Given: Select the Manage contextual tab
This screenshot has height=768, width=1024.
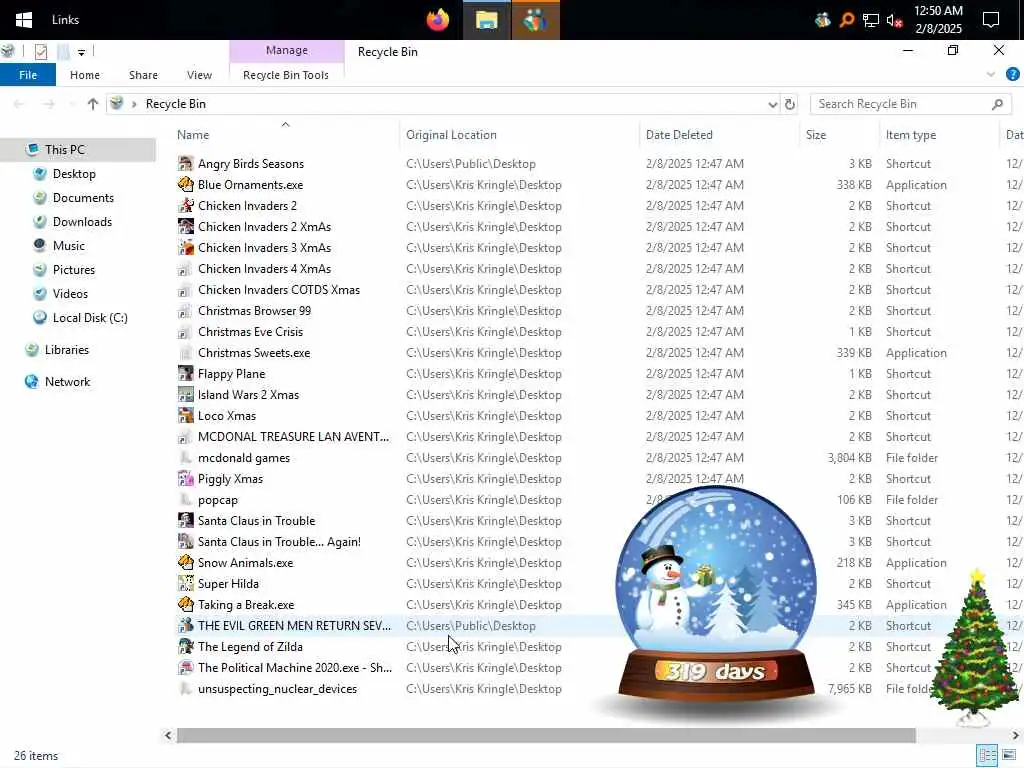Looking at the screenshot, I should [287, 51].
